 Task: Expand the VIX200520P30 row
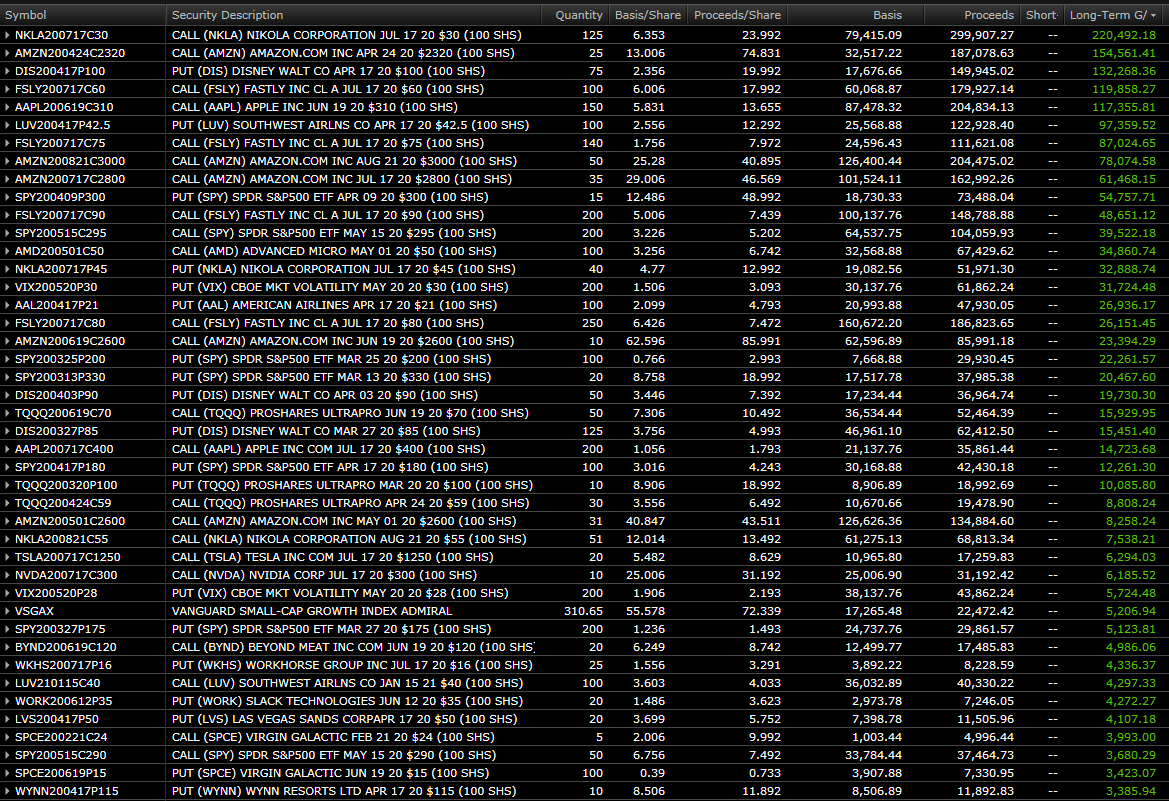click(x=7, y=287)
